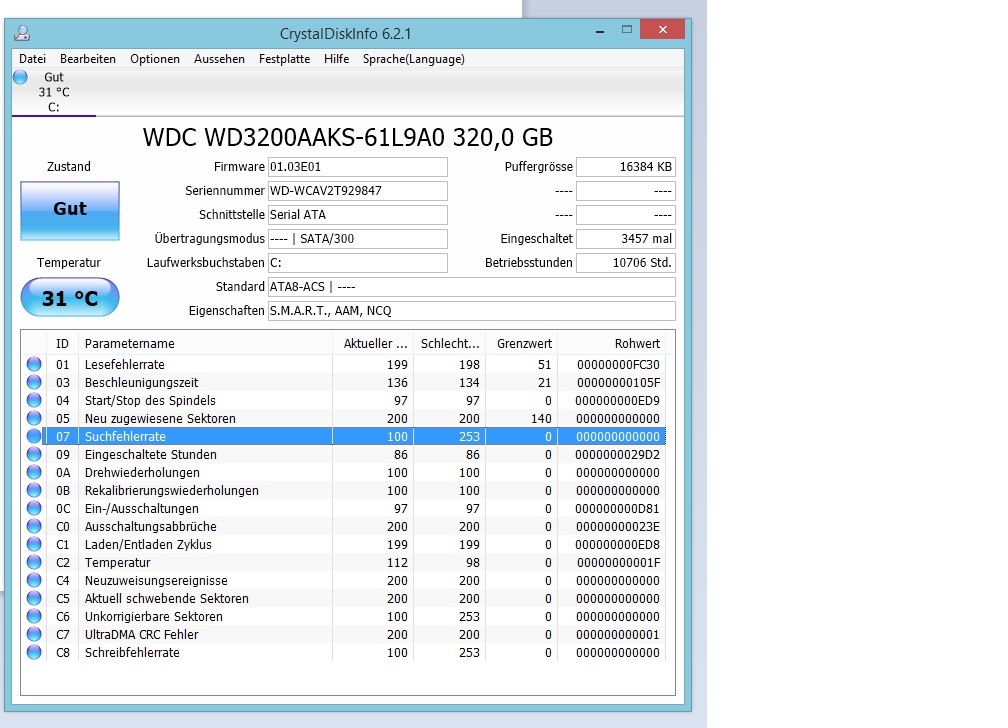Open the Festplatte menu
Viewport: 1008px width, 728px height.
[x=284, y=59]
